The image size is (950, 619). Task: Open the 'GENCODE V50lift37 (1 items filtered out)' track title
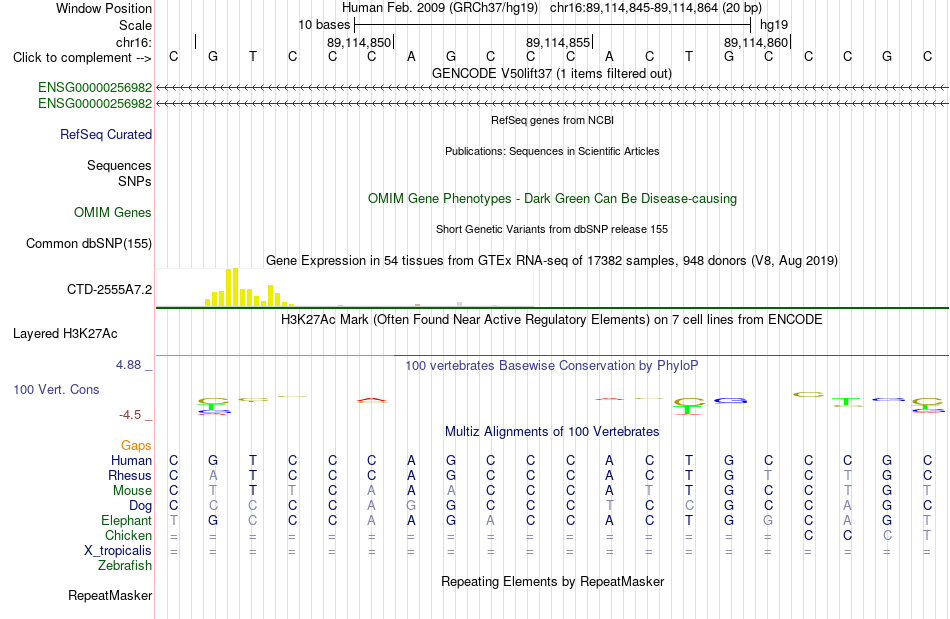(x=552, y=73)
